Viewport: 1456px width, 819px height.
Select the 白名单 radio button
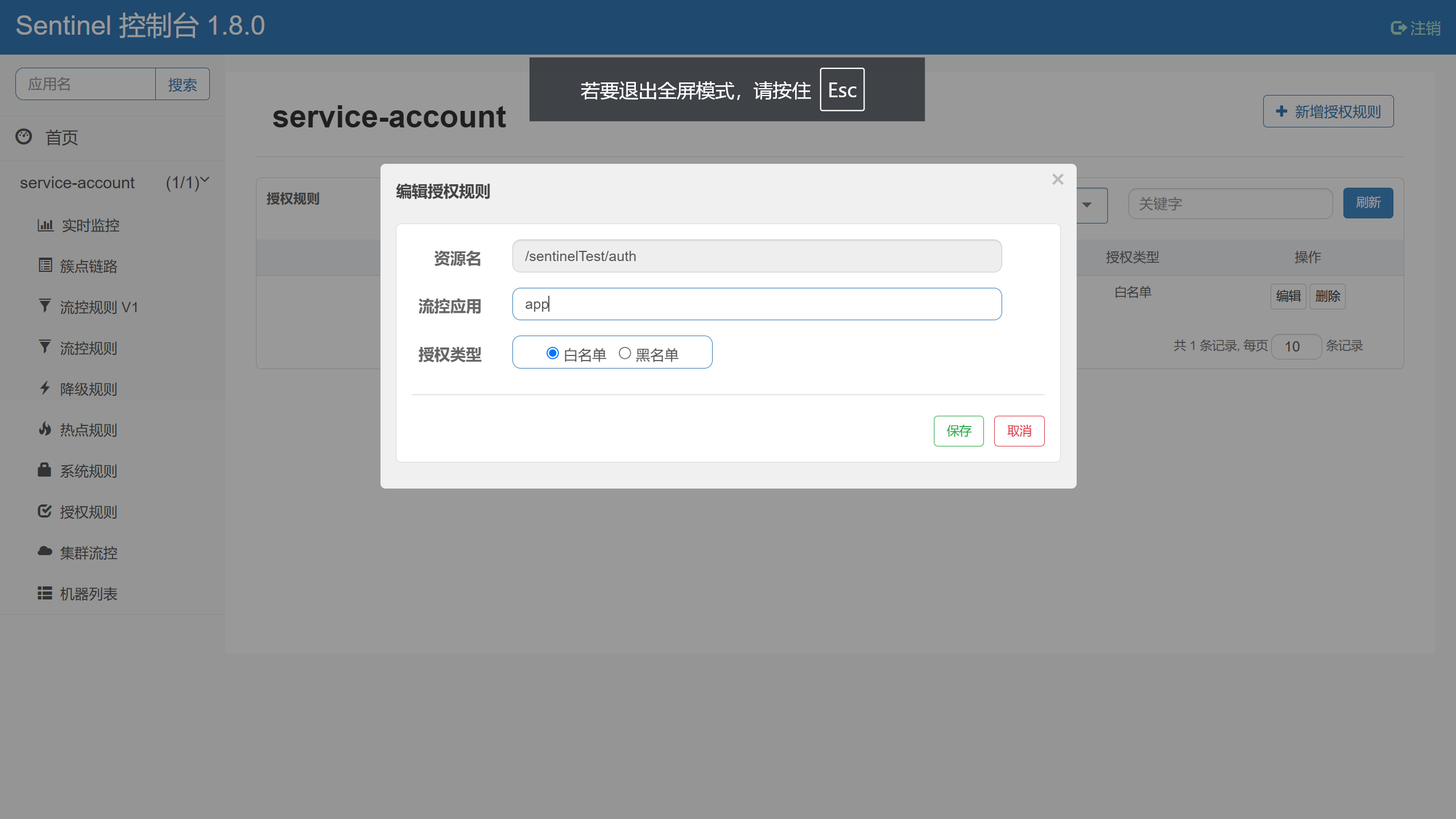click(x=552, y=353)
